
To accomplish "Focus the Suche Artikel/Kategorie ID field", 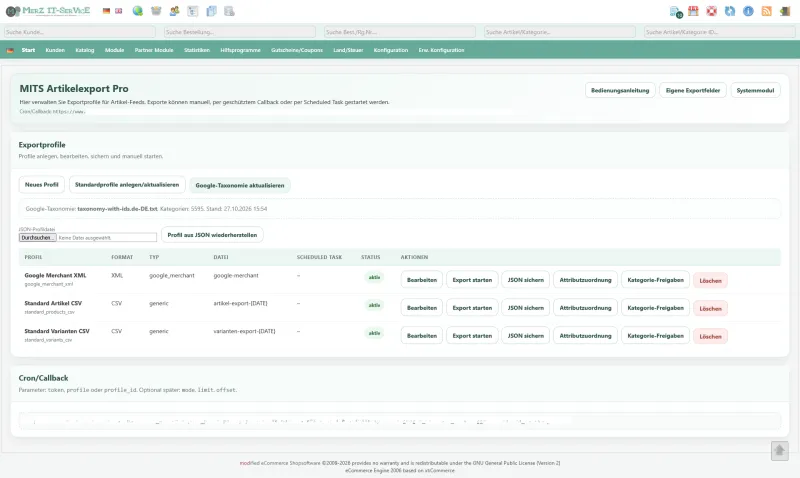I will point(720,32).
